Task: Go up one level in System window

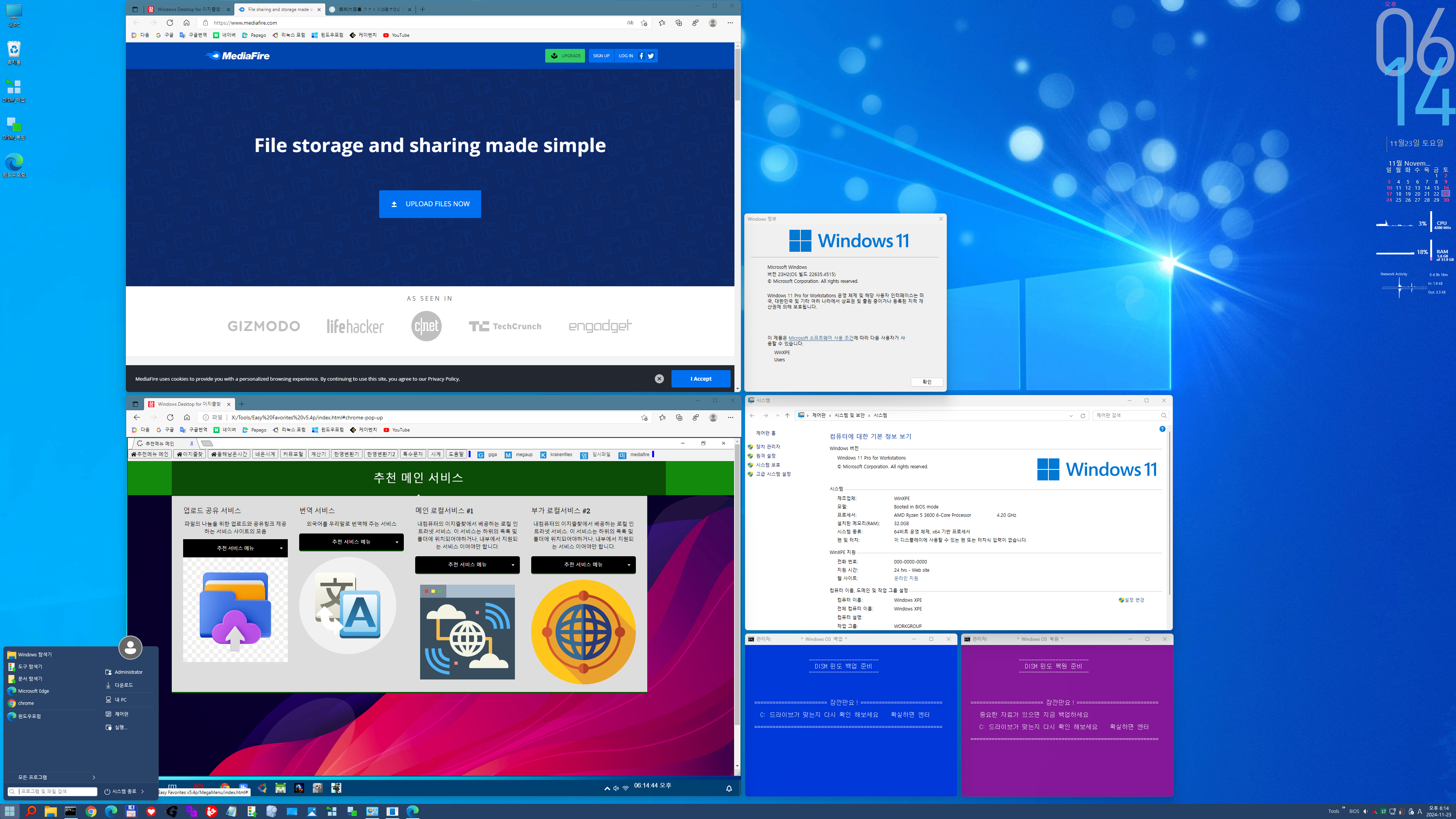Action: [787, 416]
